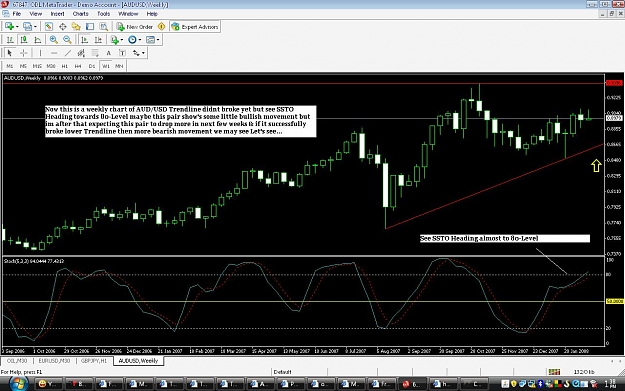Click the yellow diamond info icon

[x=161, y=27]
